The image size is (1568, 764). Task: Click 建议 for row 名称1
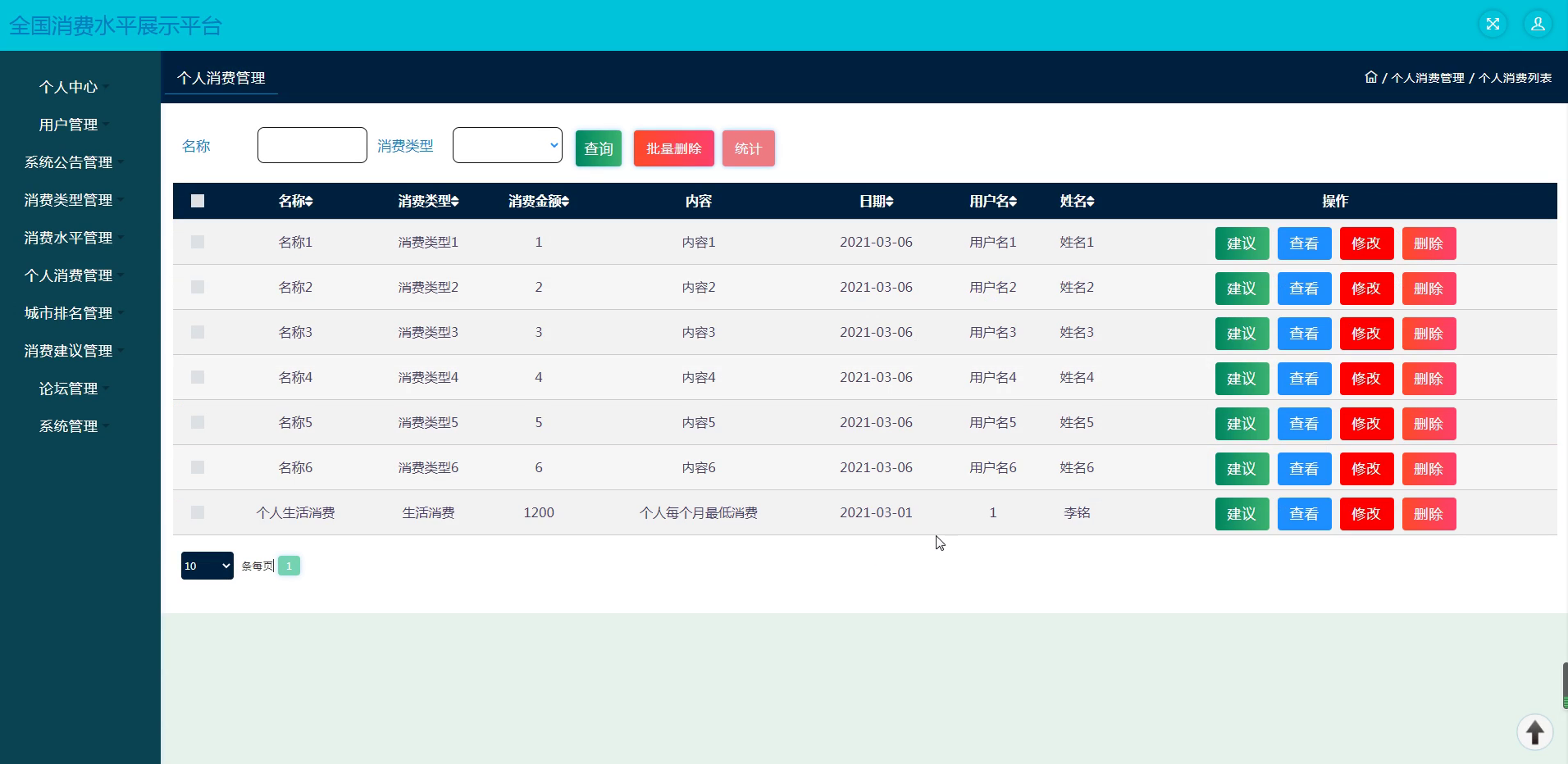click(1242, 243)
